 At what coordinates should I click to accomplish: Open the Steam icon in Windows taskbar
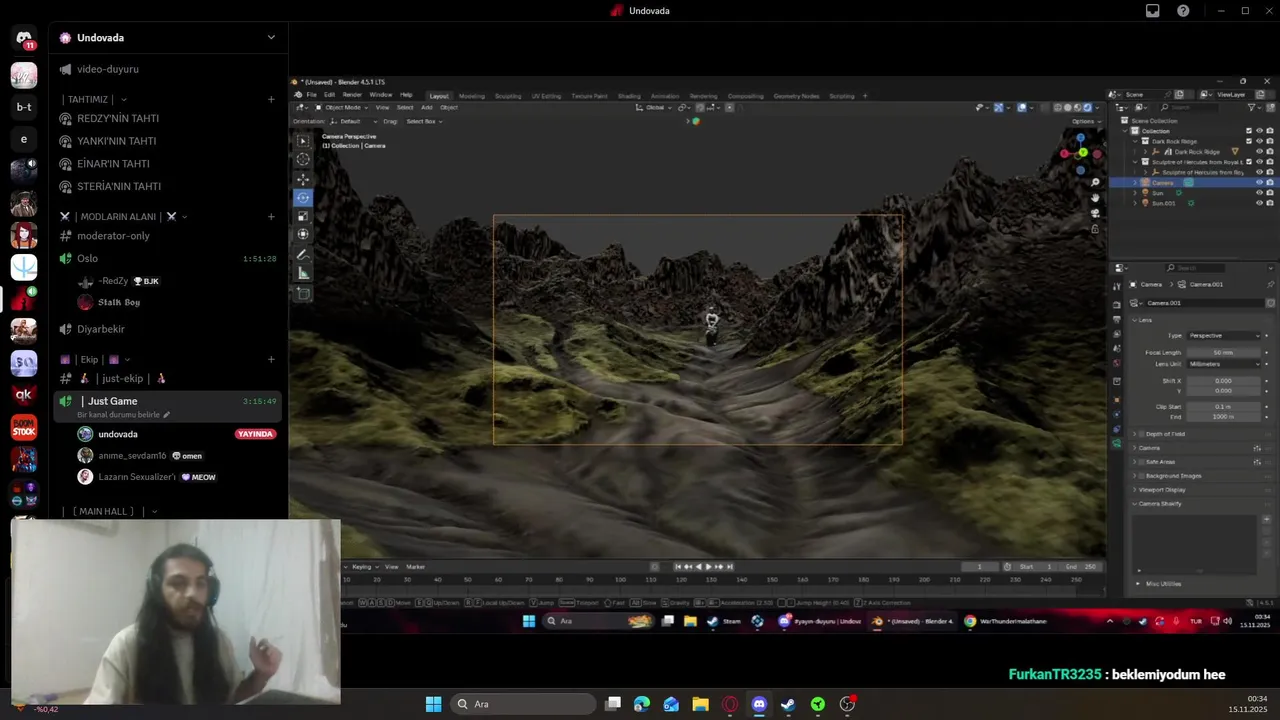click(x=788, y=704)
